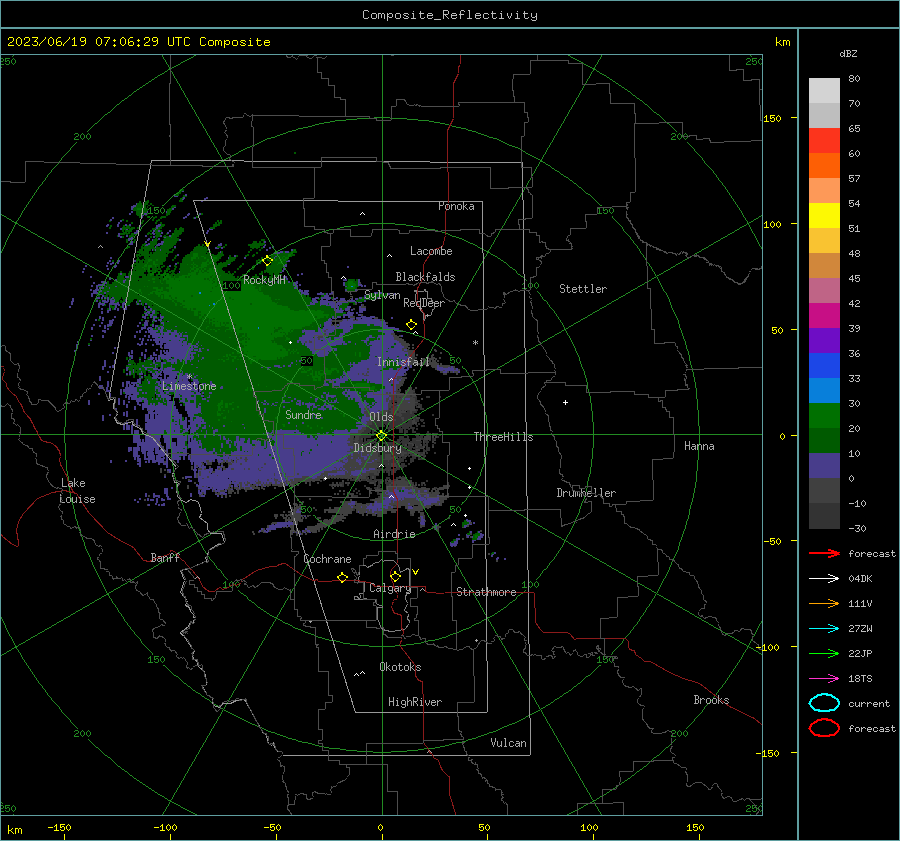The height and width of the screenshot is (841, 900).
Task: Click the Banff label
Action: 165,557
